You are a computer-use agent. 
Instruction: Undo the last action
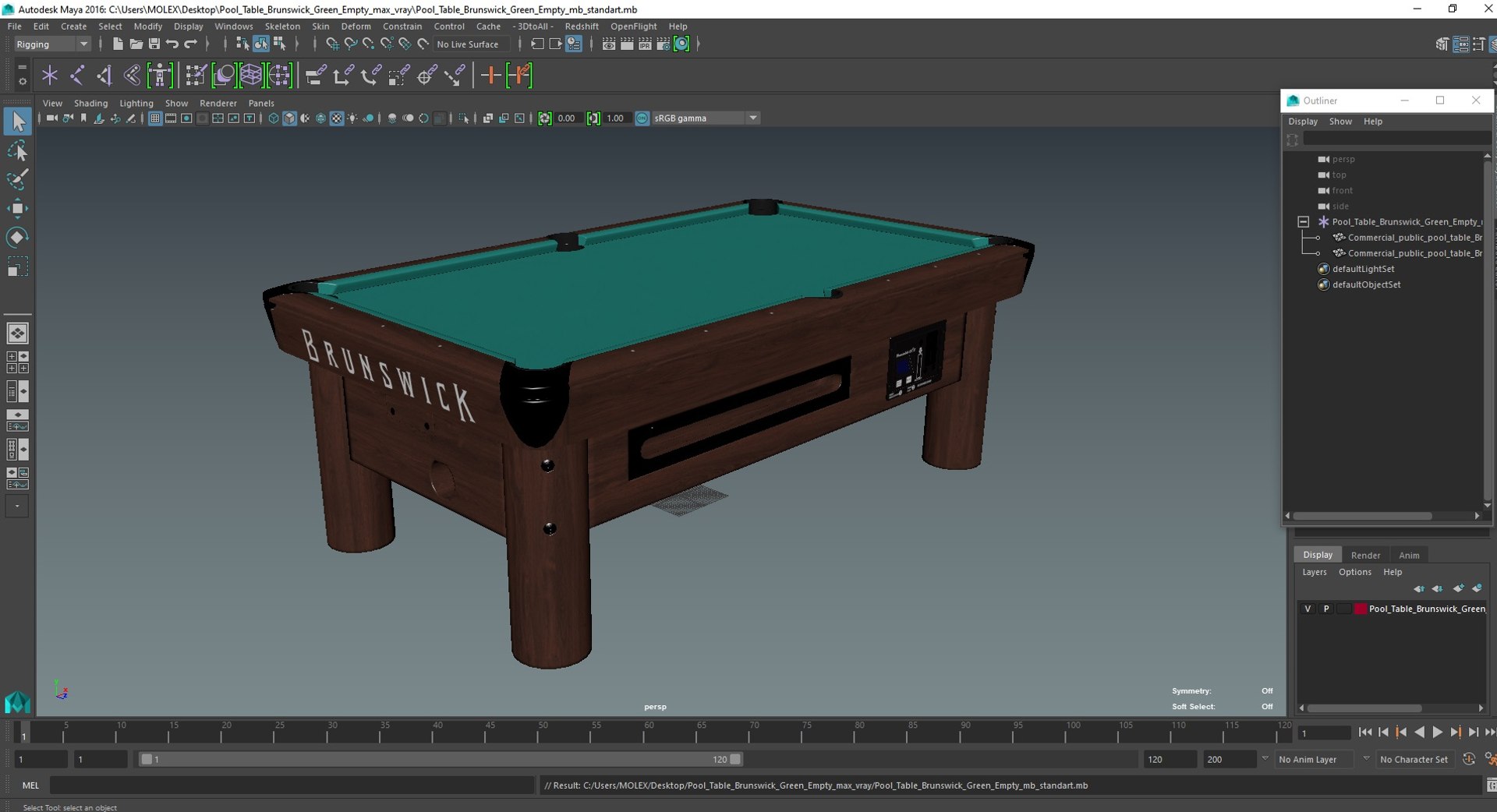tap(172, 44)
